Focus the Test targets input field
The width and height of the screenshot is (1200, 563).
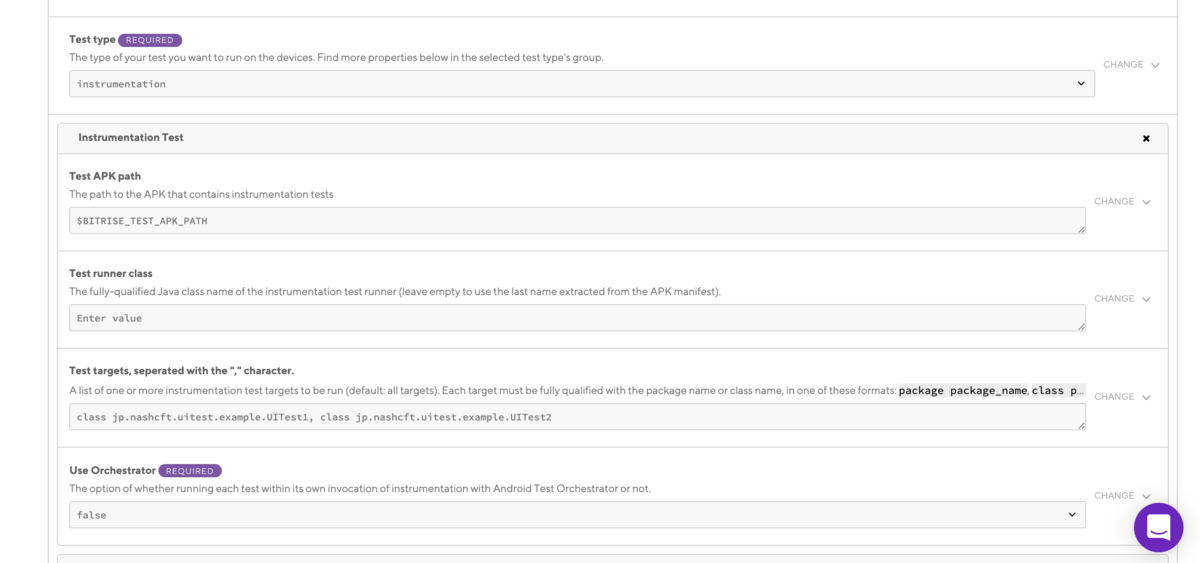pos(577,417)
